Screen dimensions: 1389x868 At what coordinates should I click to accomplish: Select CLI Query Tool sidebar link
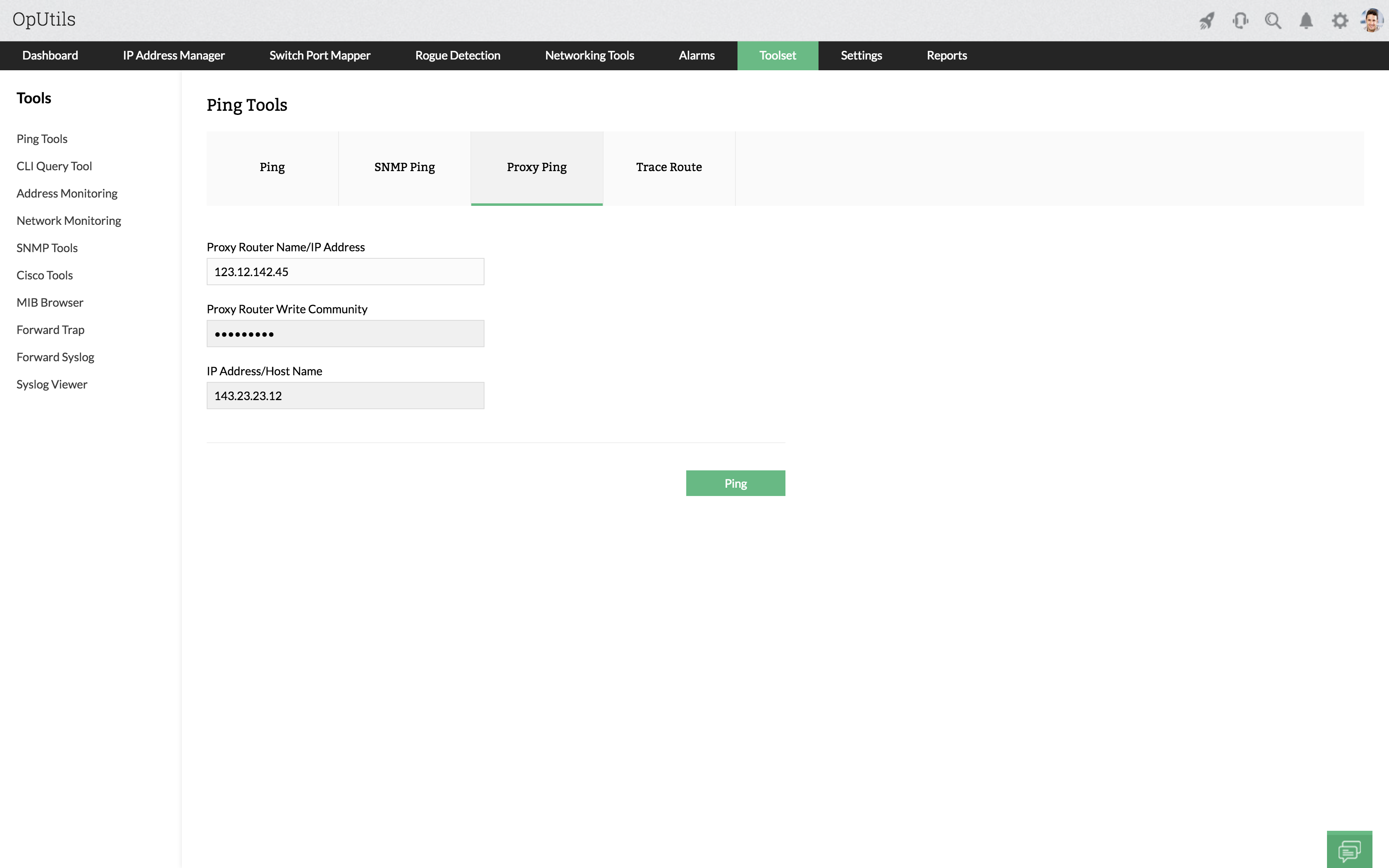click(54, 166)
